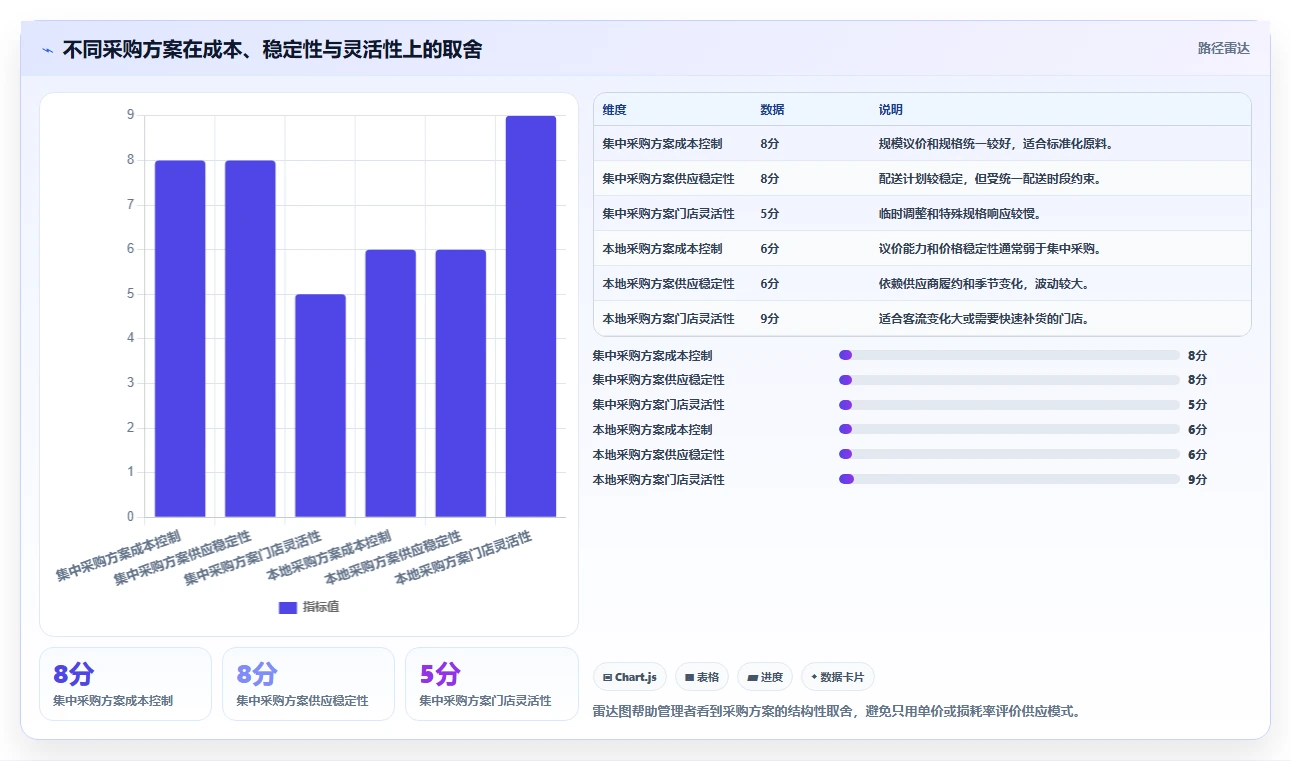Image resolution: width=1291 pixels, height=761 pixels.
Task: Click the progress bar for 本地采购方案门店灵活性
Action: (1009, 479)
